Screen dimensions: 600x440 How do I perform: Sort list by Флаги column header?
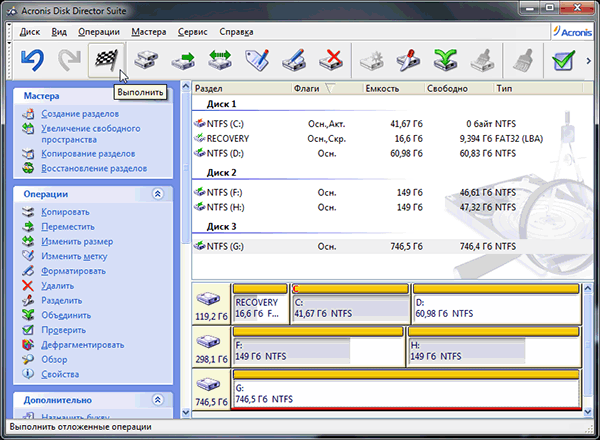click(327, 88)
